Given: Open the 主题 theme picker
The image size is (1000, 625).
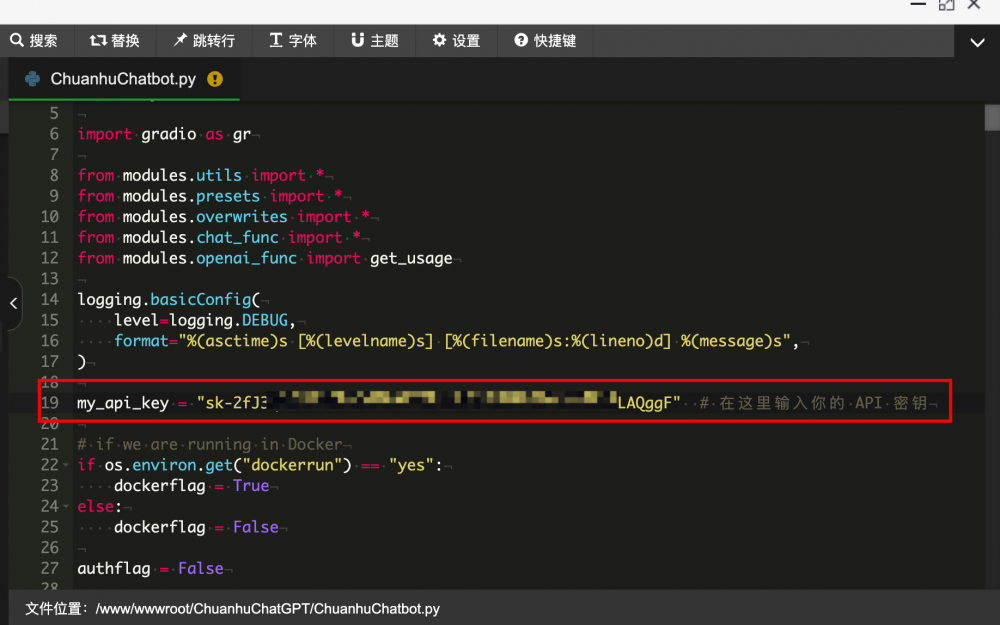Looking at the screenshot, I should pos(374,41).
